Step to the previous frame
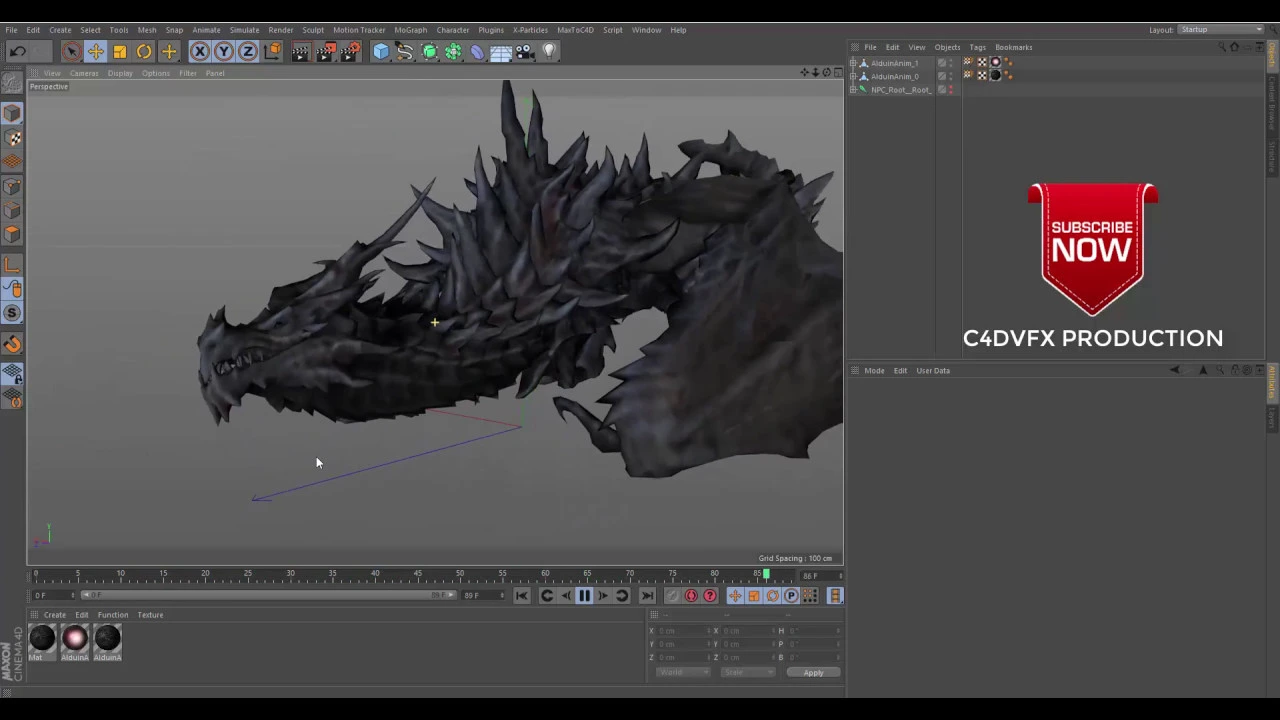This screenshot has height=720, width=1280. [565, 596]
